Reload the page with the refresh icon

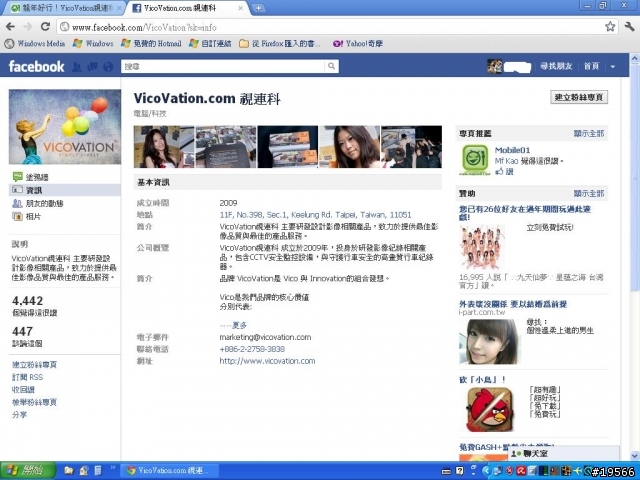coord(45,27)
